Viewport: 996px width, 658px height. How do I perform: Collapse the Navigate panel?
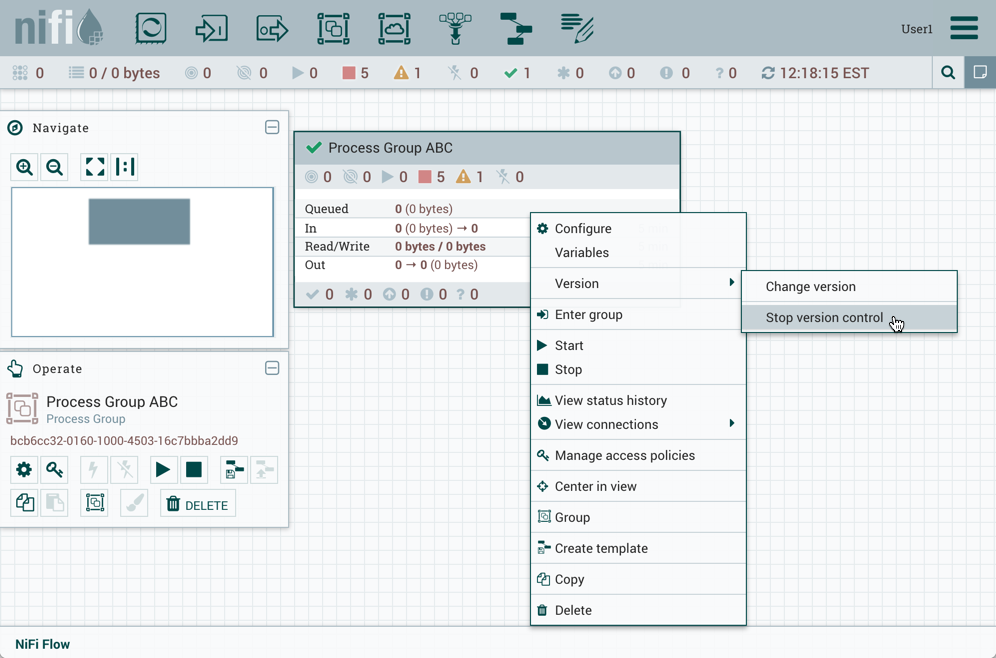[272, 128]
